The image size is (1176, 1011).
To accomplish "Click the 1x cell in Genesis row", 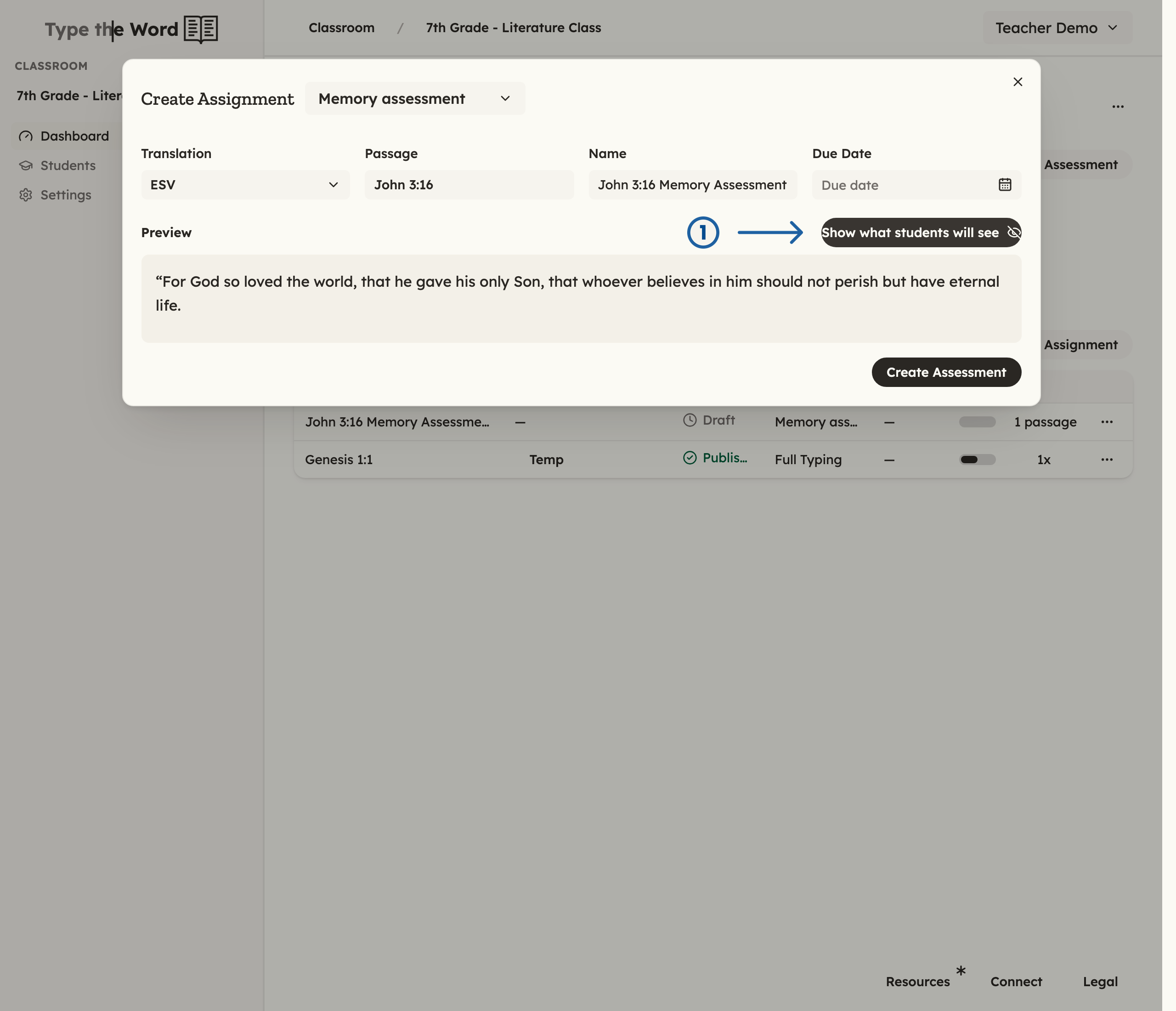I will coord(1044,459).
